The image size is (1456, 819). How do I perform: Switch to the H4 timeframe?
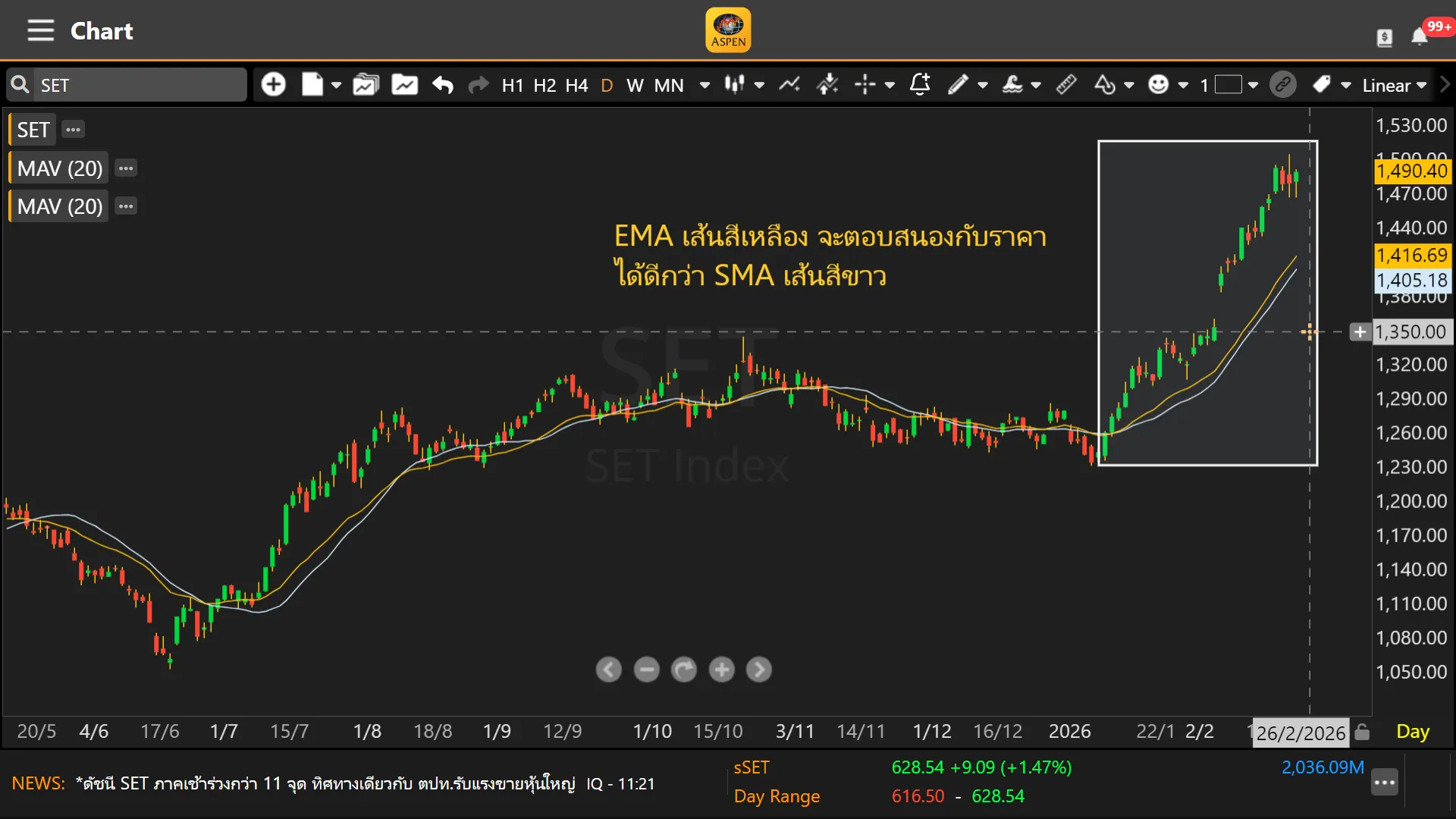pyautogui.click(x=576, y=85)
